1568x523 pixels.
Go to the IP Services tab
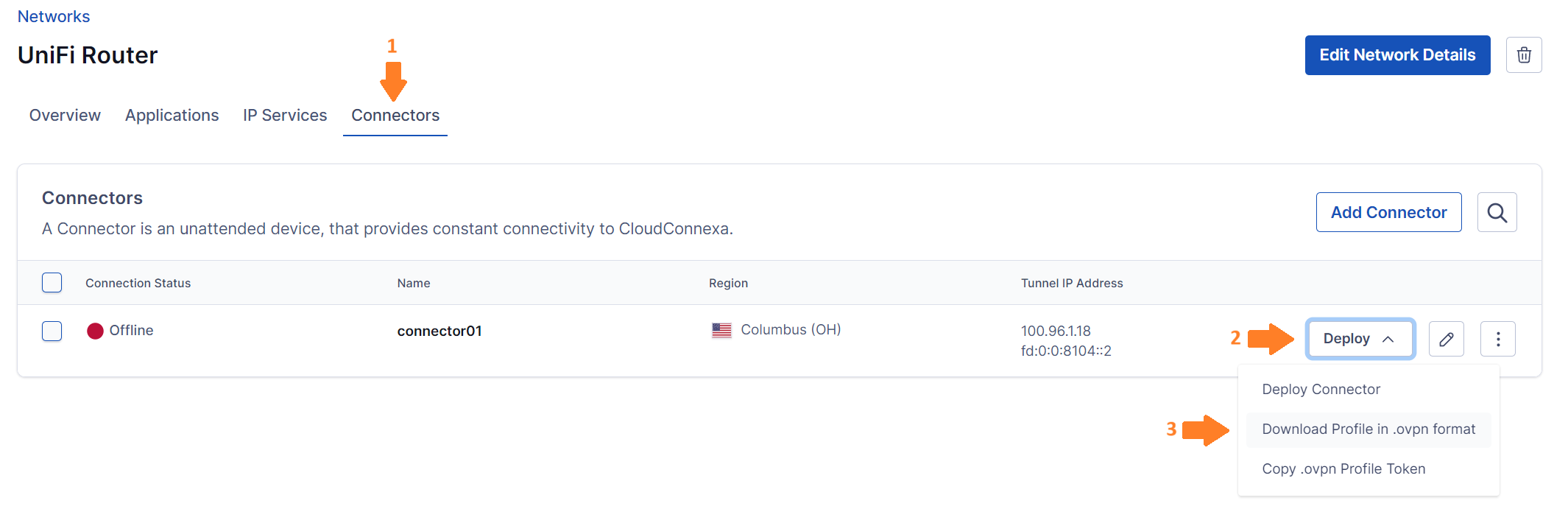tap(285, 116)
